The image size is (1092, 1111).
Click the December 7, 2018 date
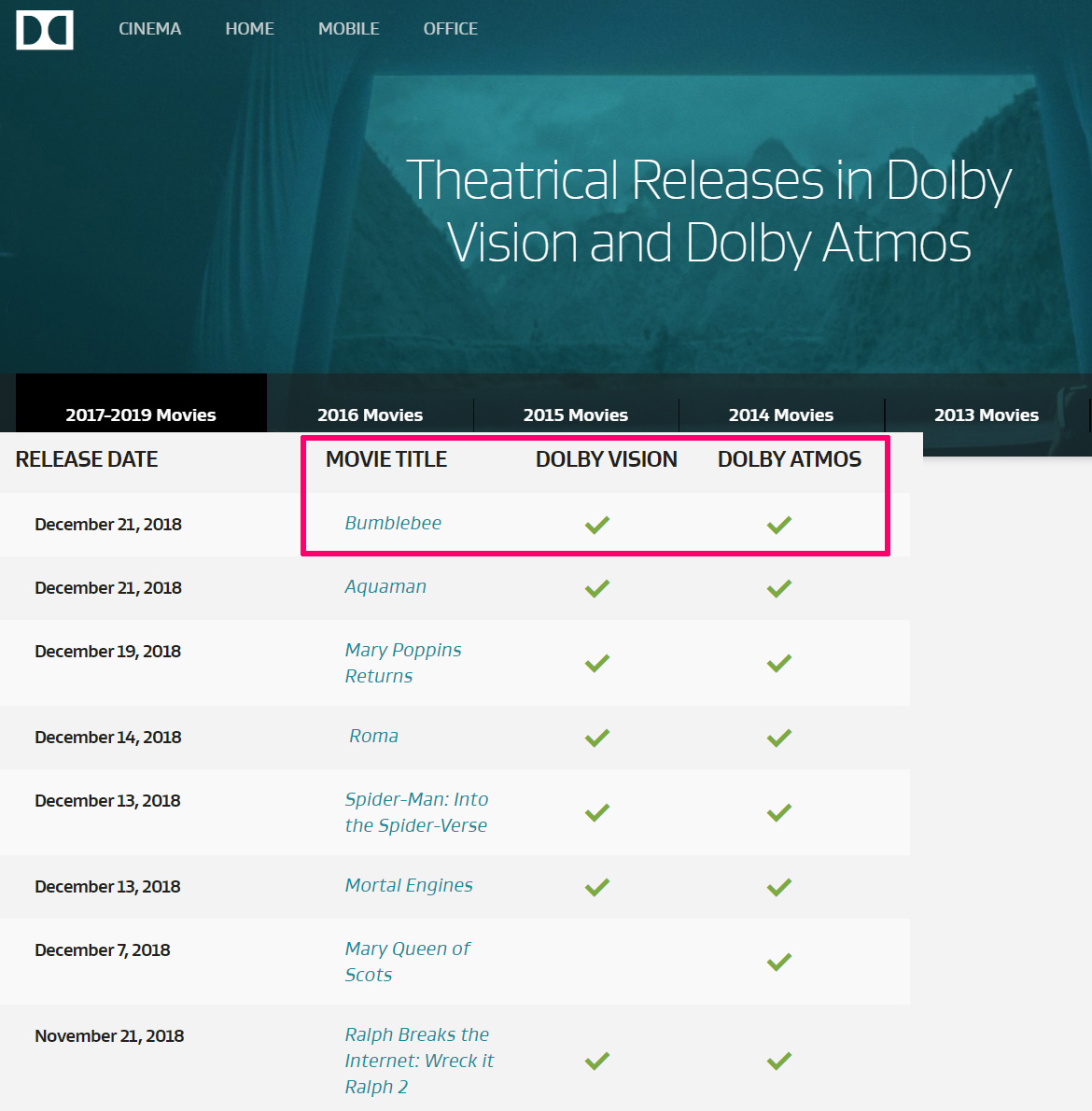click(103, 950)
